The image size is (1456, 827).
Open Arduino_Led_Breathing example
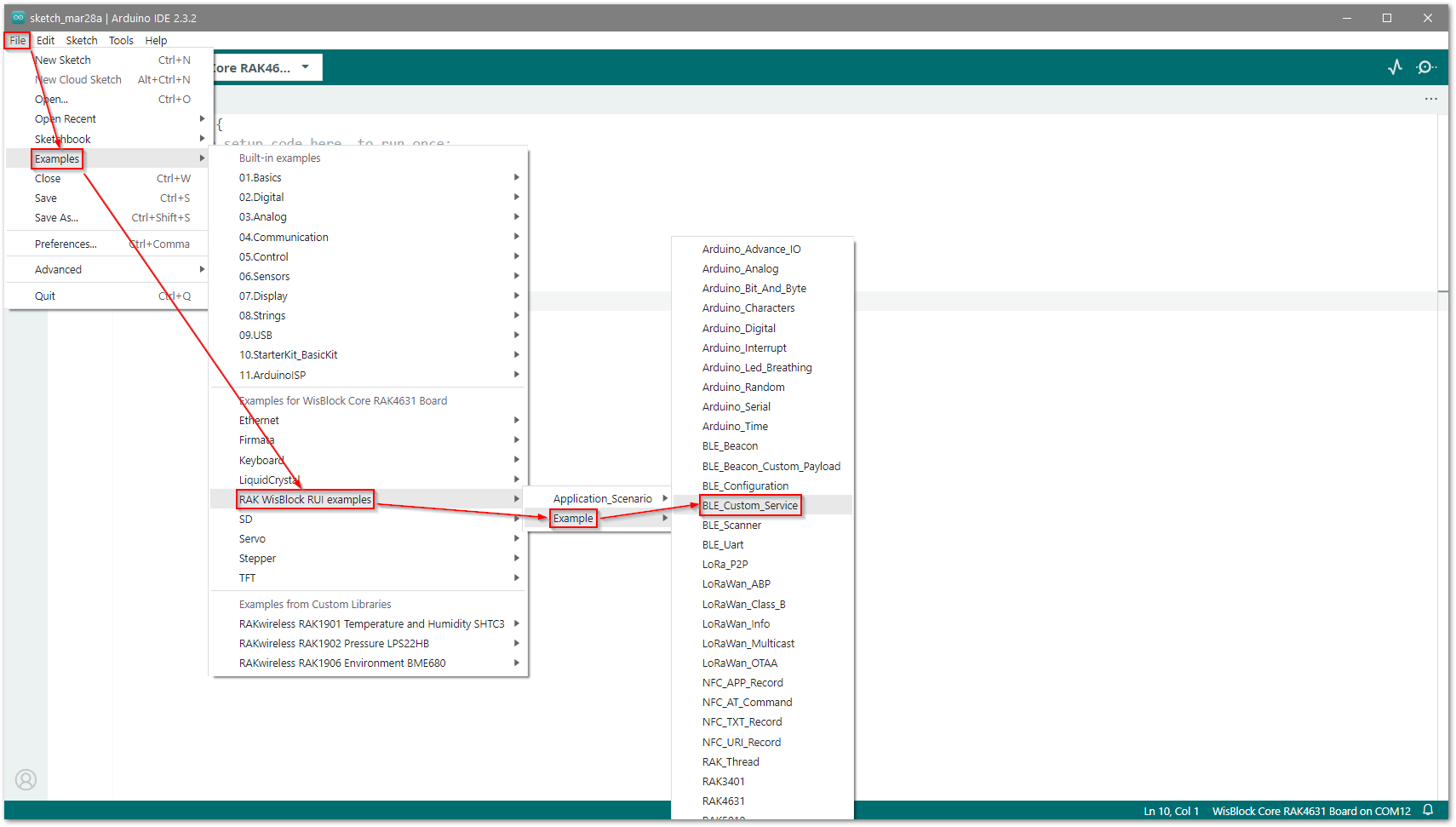[x=763, y=367]
